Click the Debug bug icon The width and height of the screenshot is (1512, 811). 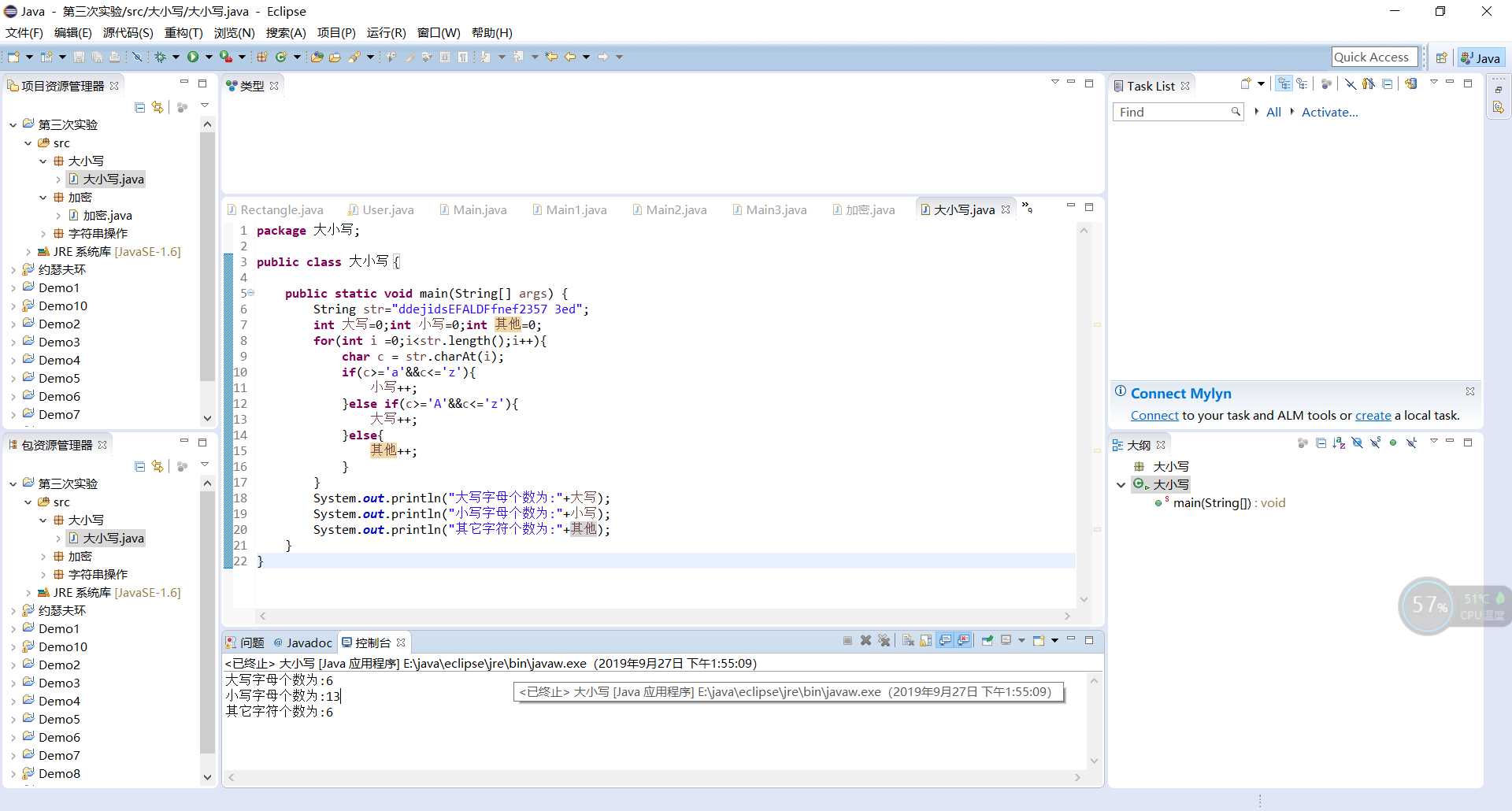tap(160, 57)
